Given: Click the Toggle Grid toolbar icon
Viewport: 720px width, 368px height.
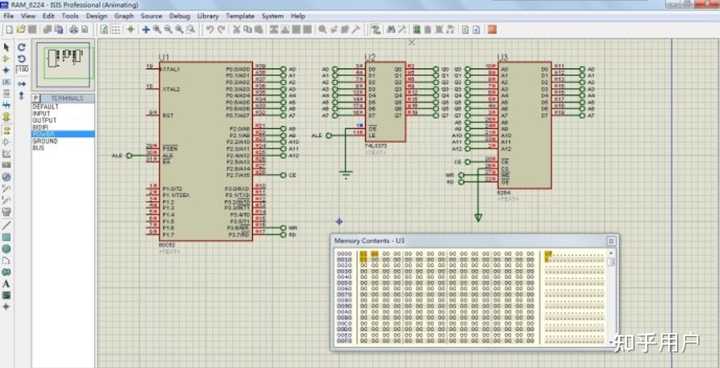Looking at the screenshot, I should click(116, 30).
